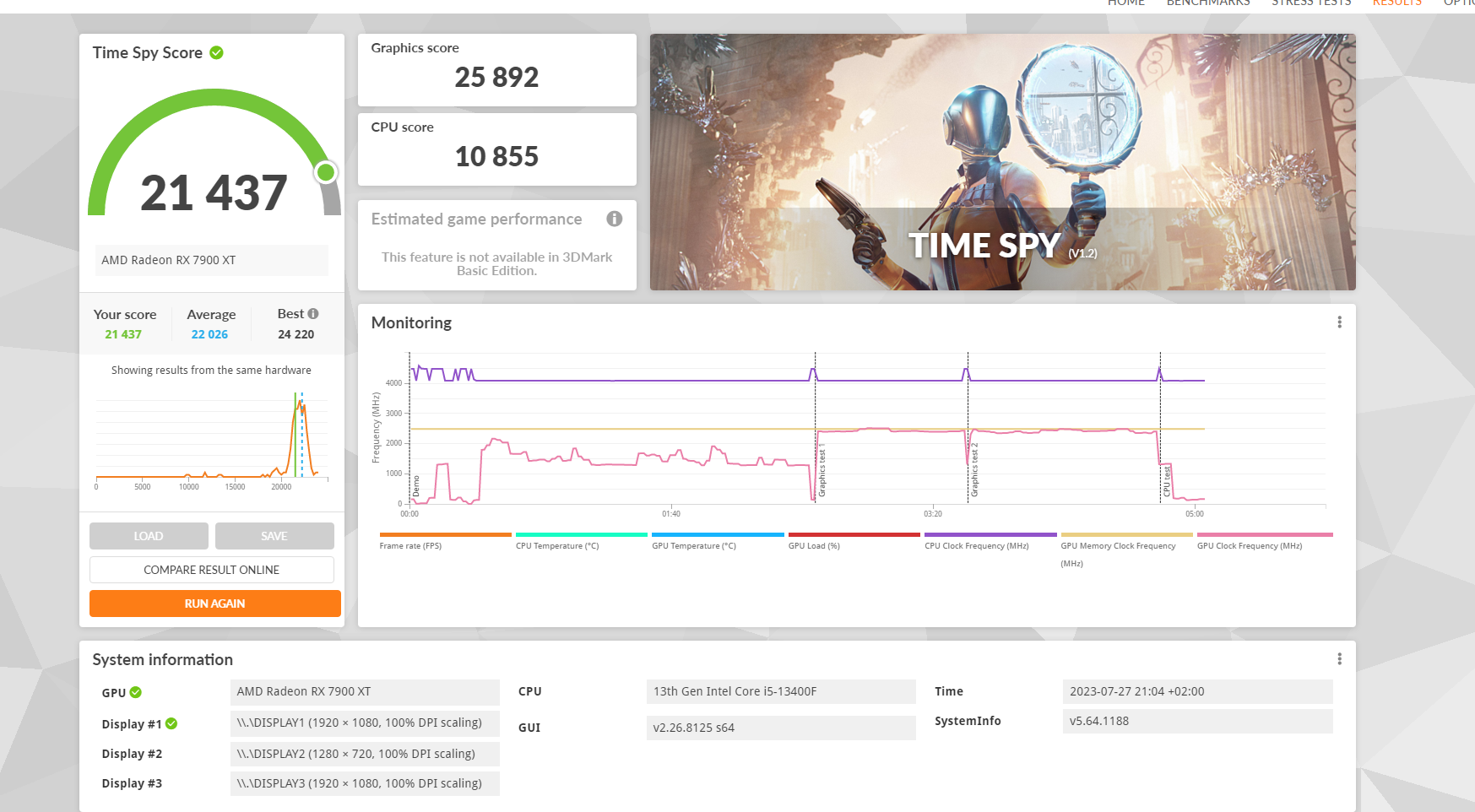Open the System information three-dot menu
Screen dimensions: 1475x812
(x=1339, y=659)
